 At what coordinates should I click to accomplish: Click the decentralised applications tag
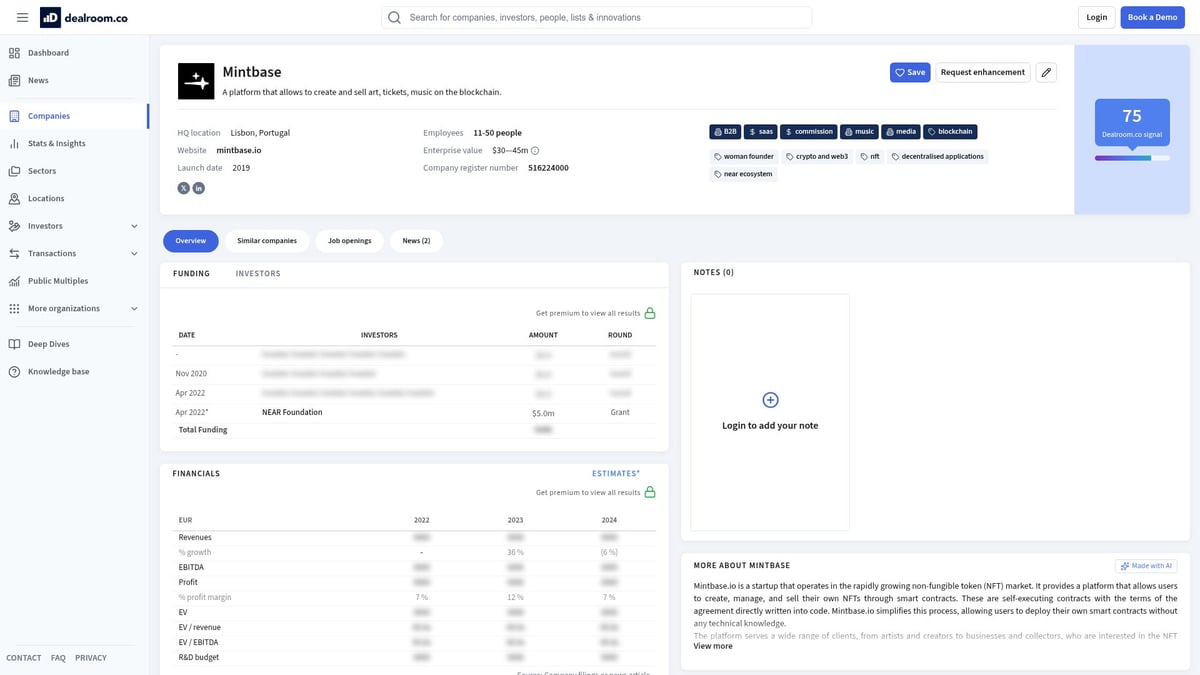point(938,156)
